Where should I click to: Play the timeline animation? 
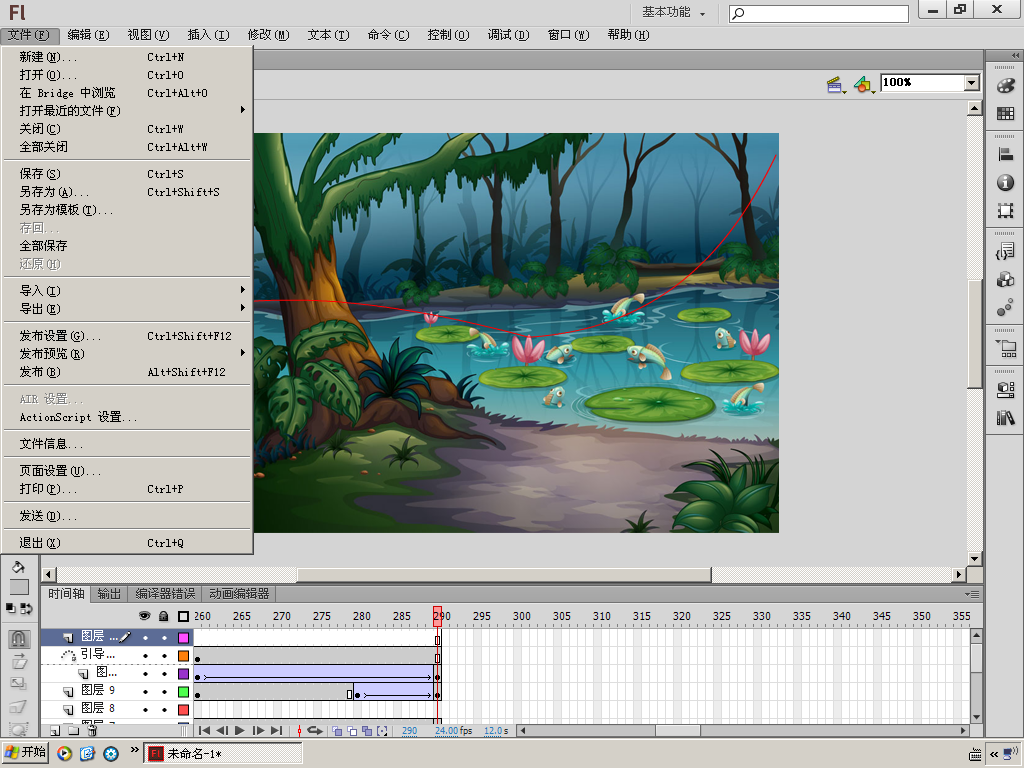click(240, 731)
